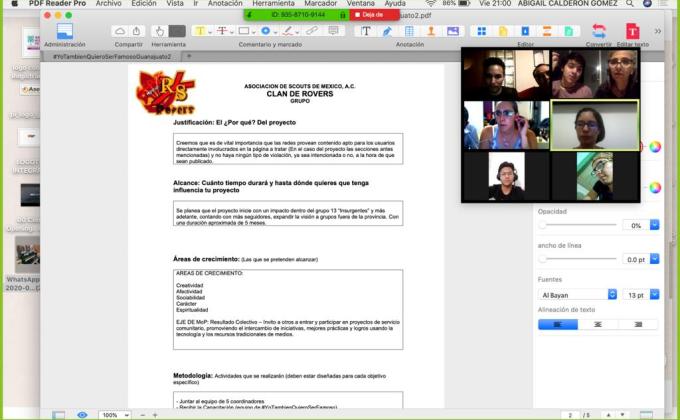Open the Convertir tool

click(x=599, y=31)
